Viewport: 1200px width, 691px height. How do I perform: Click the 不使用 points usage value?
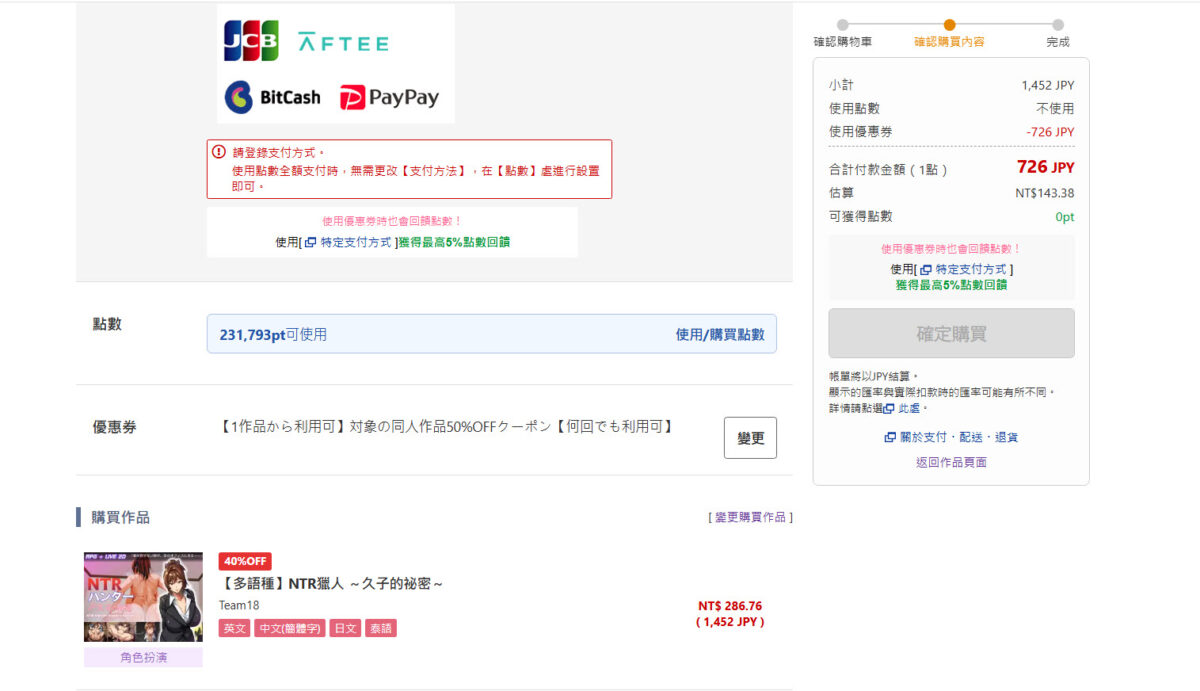click(x=1055, y=109)
